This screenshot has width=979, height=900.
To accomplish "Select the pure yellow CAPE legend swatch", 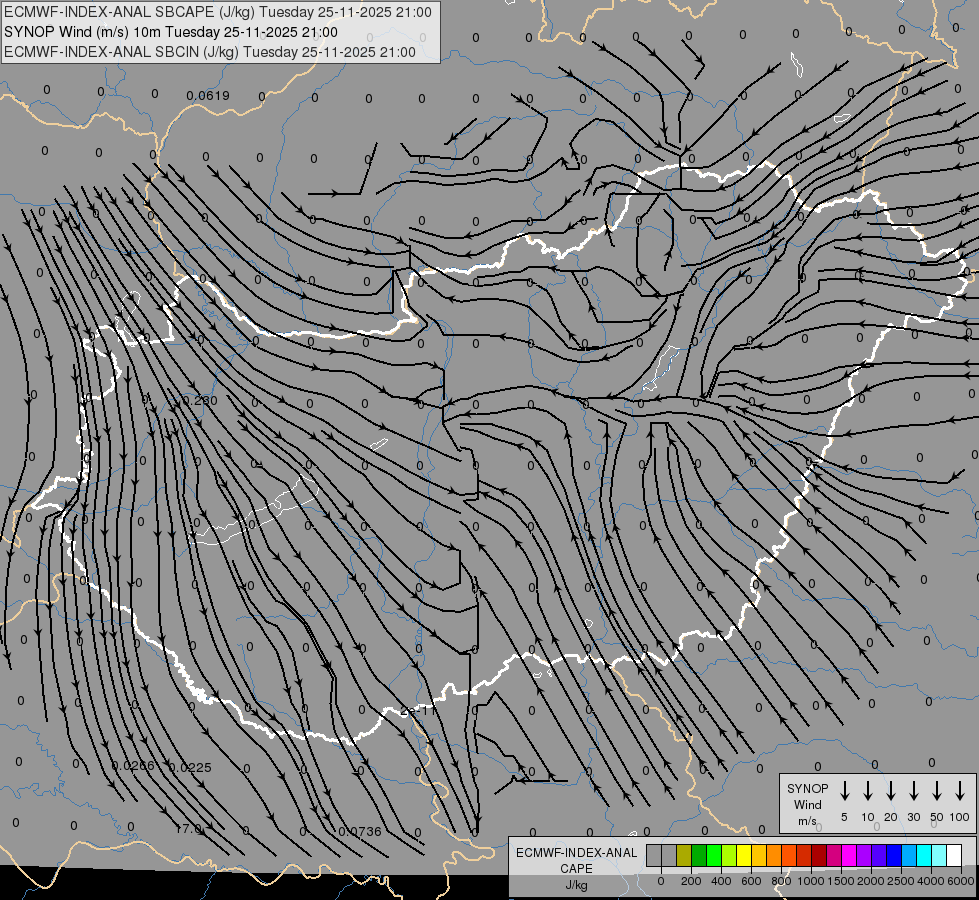I will 744,855.
